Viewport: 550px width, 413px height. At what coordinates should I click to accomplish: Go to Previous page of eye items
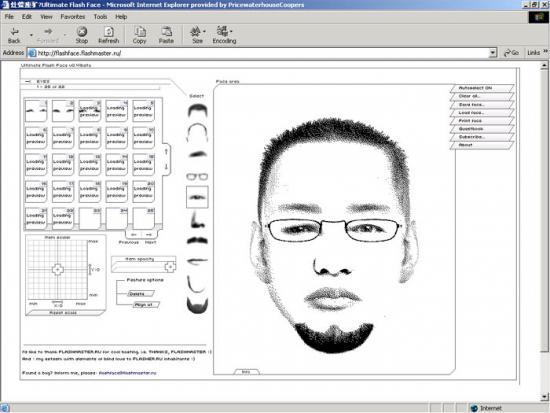click(134, 234)
